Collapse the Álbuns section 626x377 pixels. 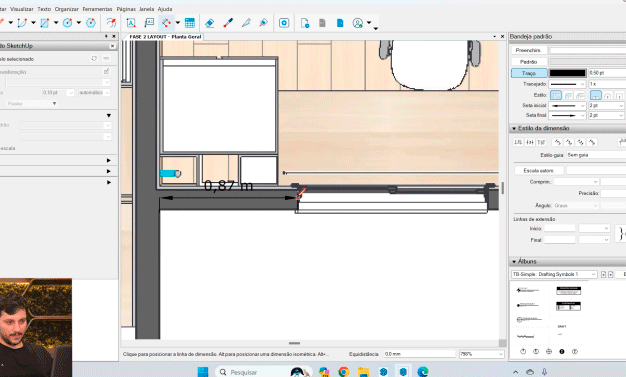tap(514, 262)
